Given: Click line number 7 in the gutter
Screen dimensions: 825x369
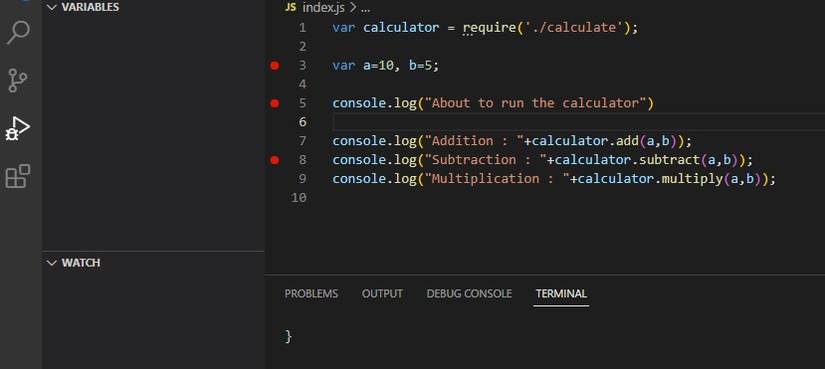Looking at the screenshot, I should [302, 141].
